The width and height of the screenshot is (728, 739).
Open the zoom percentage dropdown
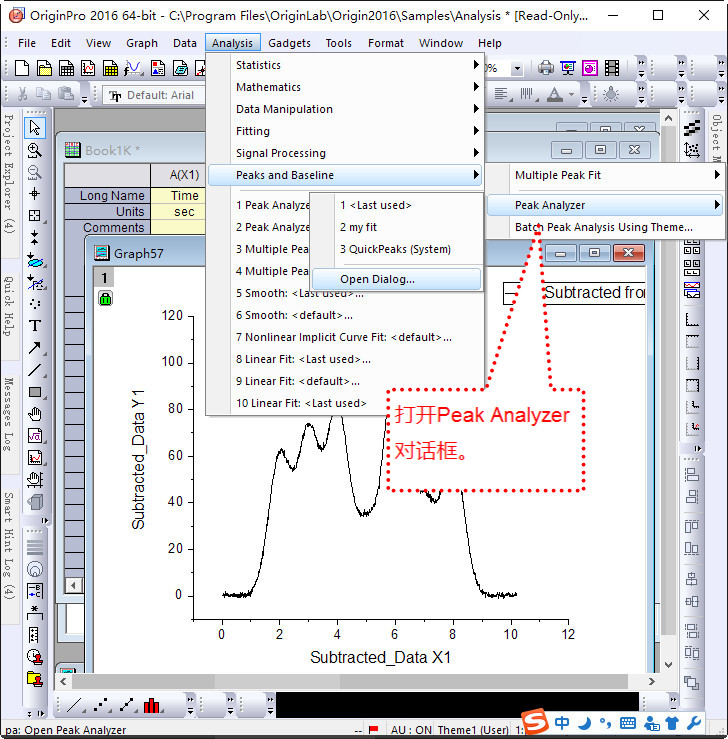[516, 69]
